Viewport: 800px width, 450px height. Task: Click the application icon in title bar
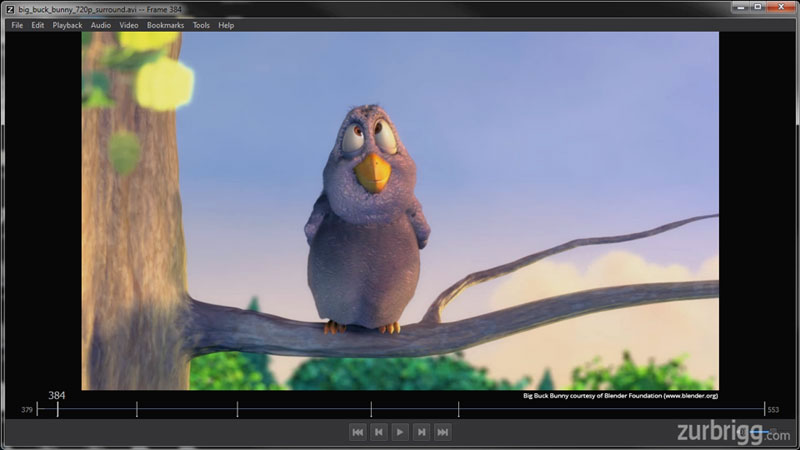(x=10, y=9)
